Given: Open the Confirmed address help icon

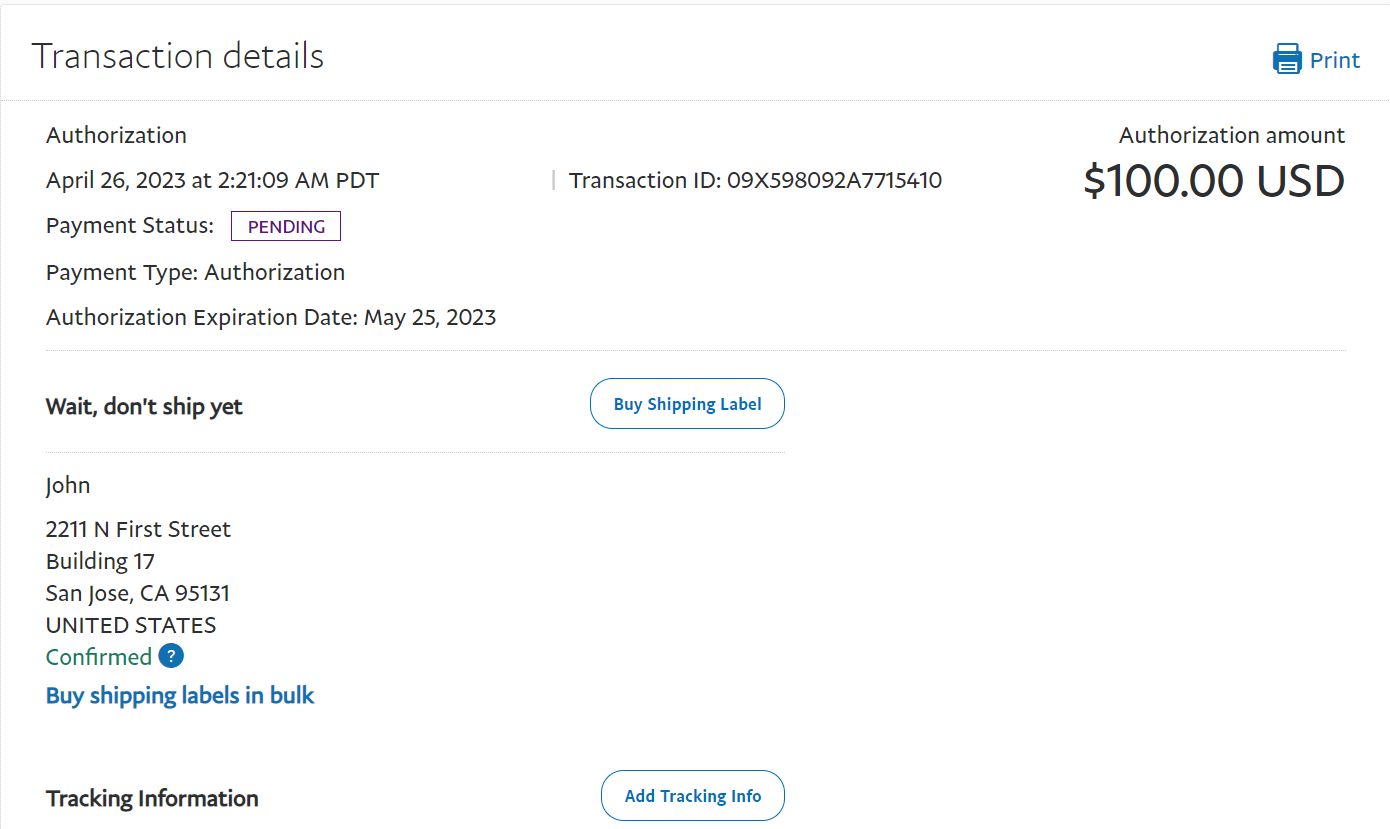Looking at the screenshot, I should 171,656.
